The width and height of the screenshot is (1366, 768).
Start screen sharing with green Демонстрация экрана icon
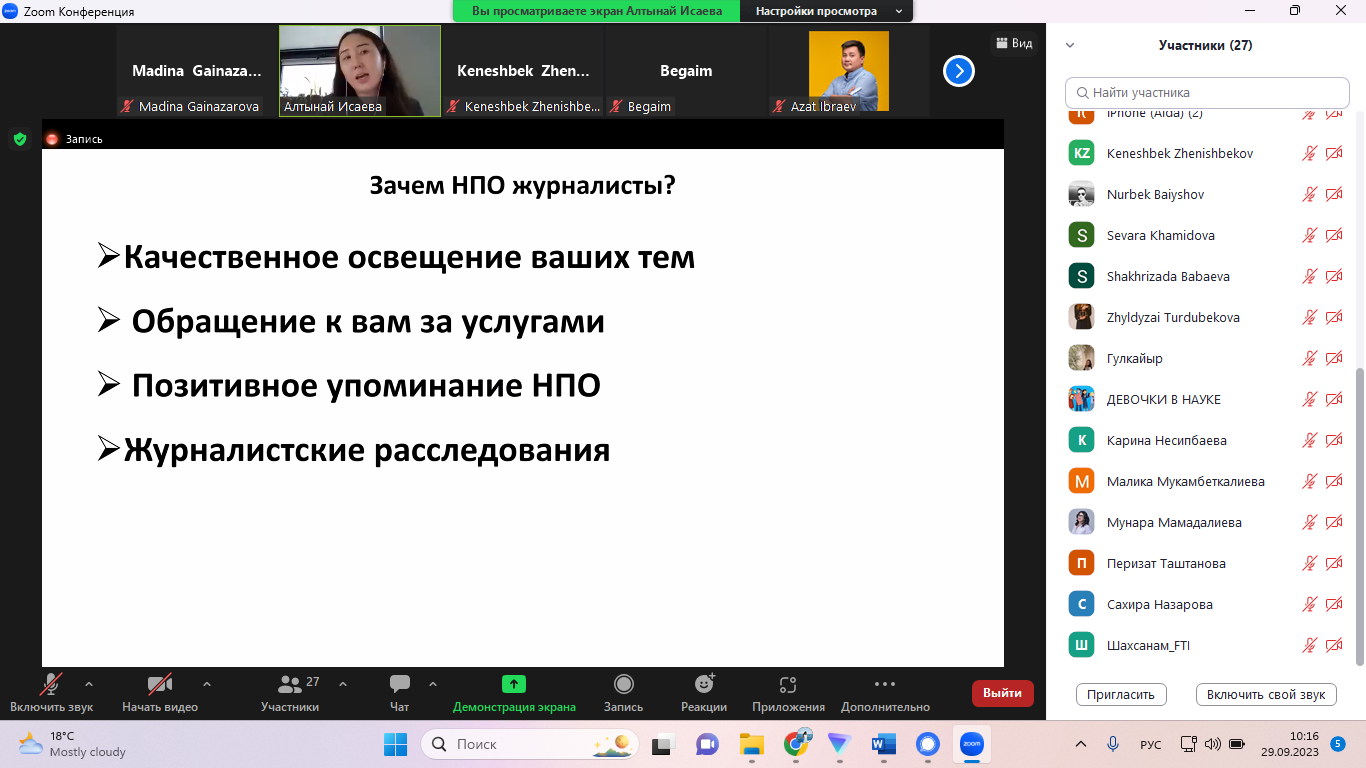[x=513, y=685]
